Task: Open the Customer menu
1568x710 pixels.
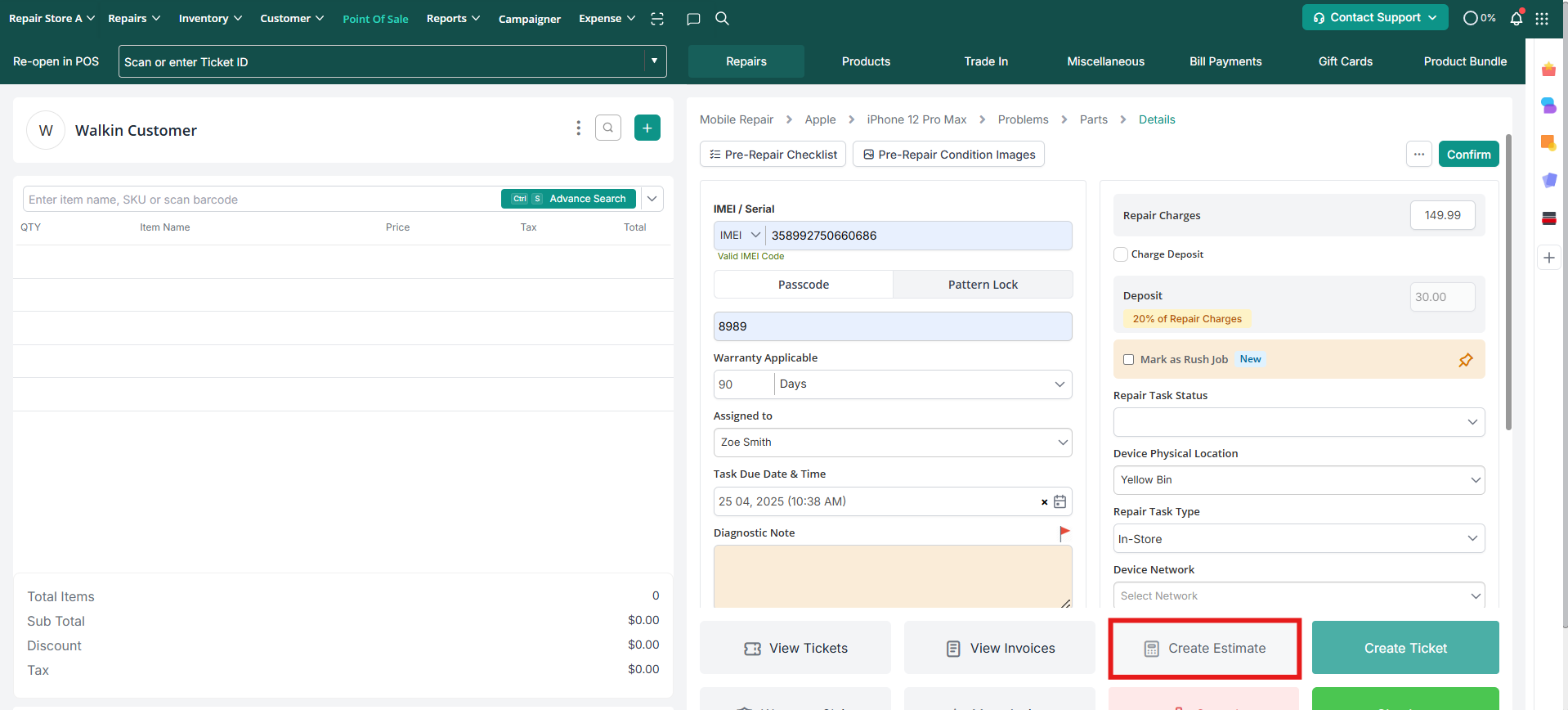Action: pos(292,18)
